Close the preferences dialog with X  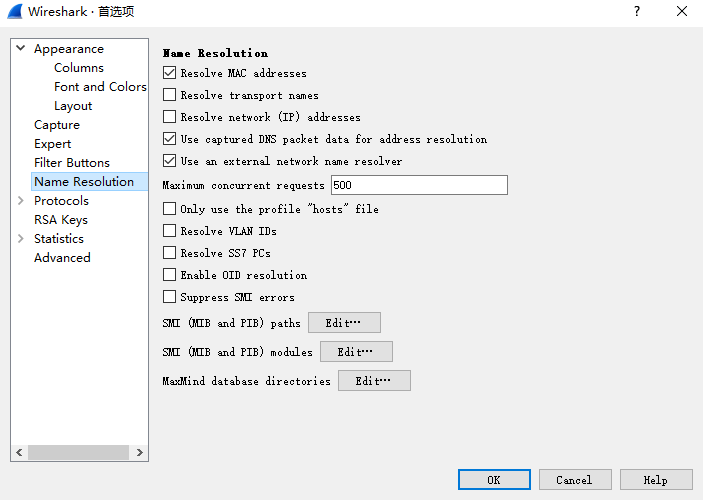tap(682, 11)
